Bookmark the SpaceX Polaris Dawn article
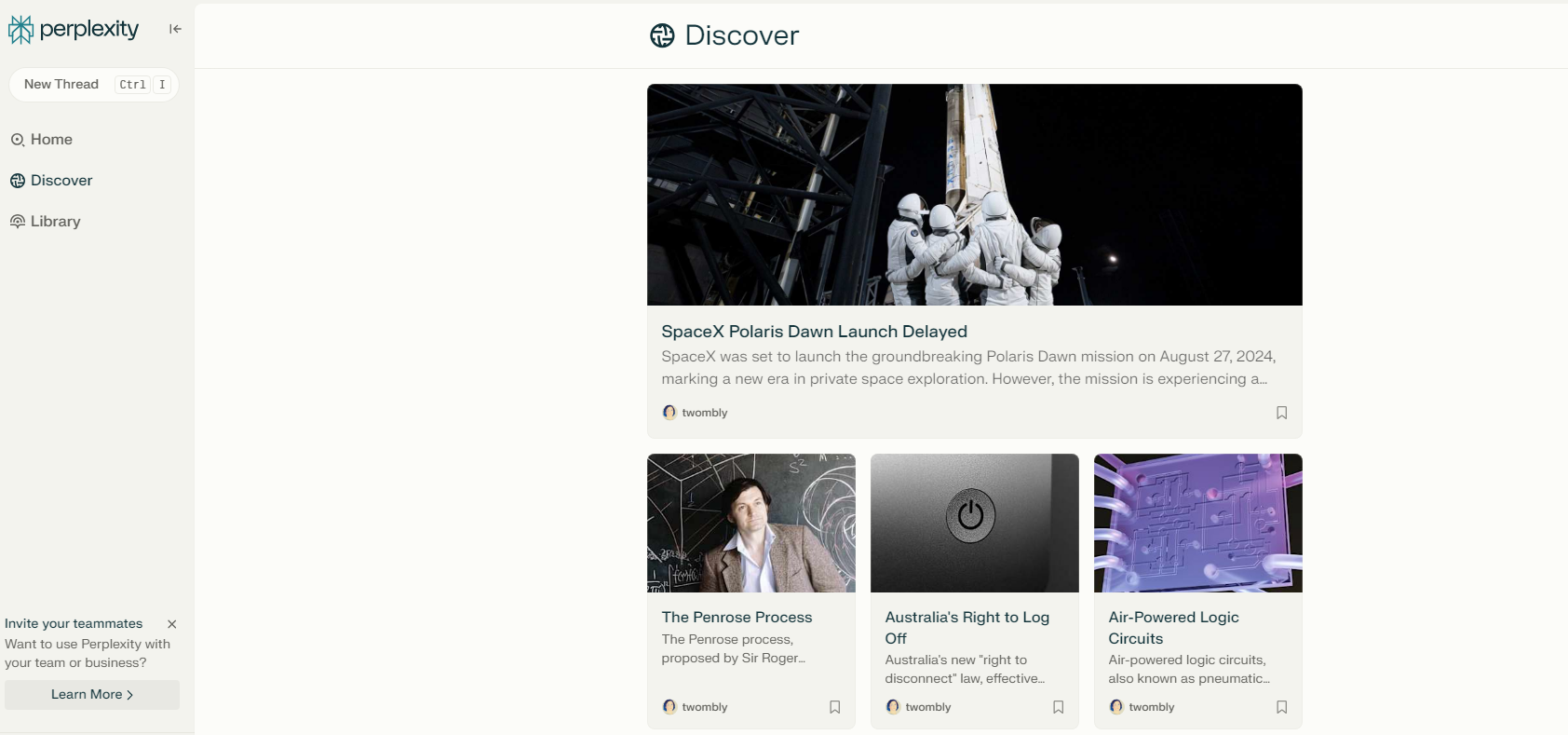This screenshot has height=735, width=1568. 1282,413
